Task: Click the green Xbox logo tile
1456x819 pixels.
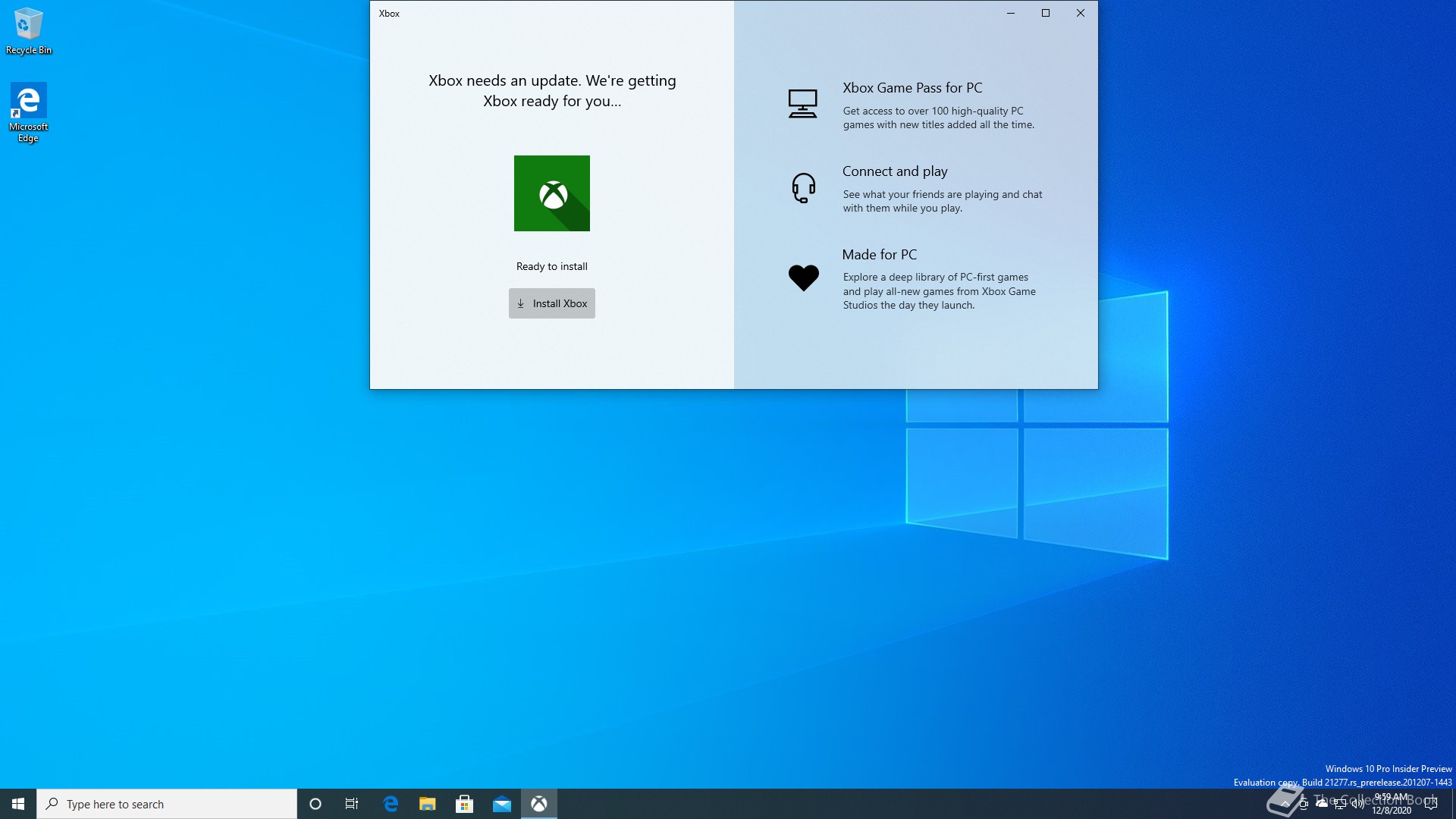Action: (x=551, y=193)
